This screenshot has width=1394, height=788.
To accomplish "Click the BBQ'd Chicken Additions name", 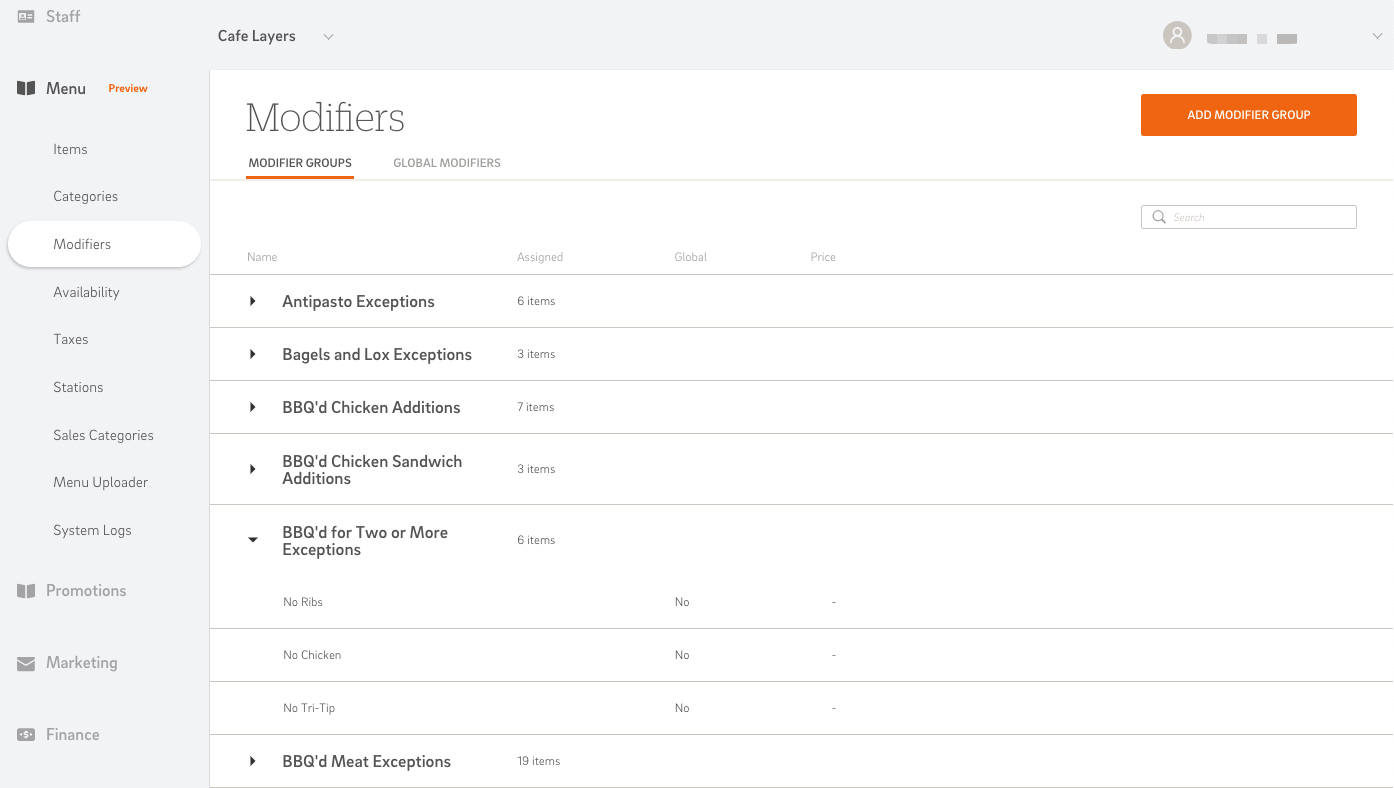I will pos(371,407).
